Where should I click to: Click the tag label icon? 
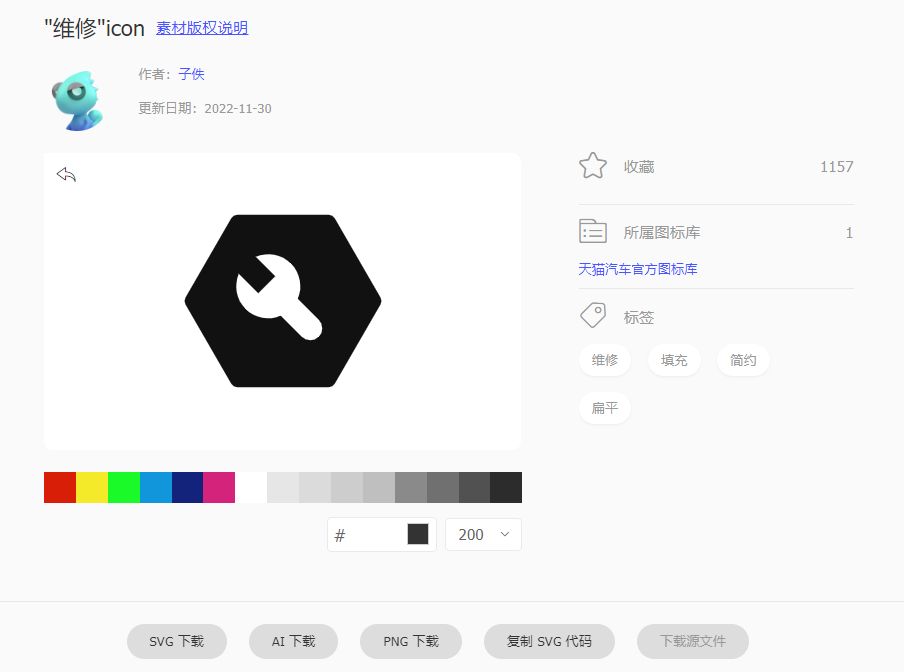[x=593, y=316]
